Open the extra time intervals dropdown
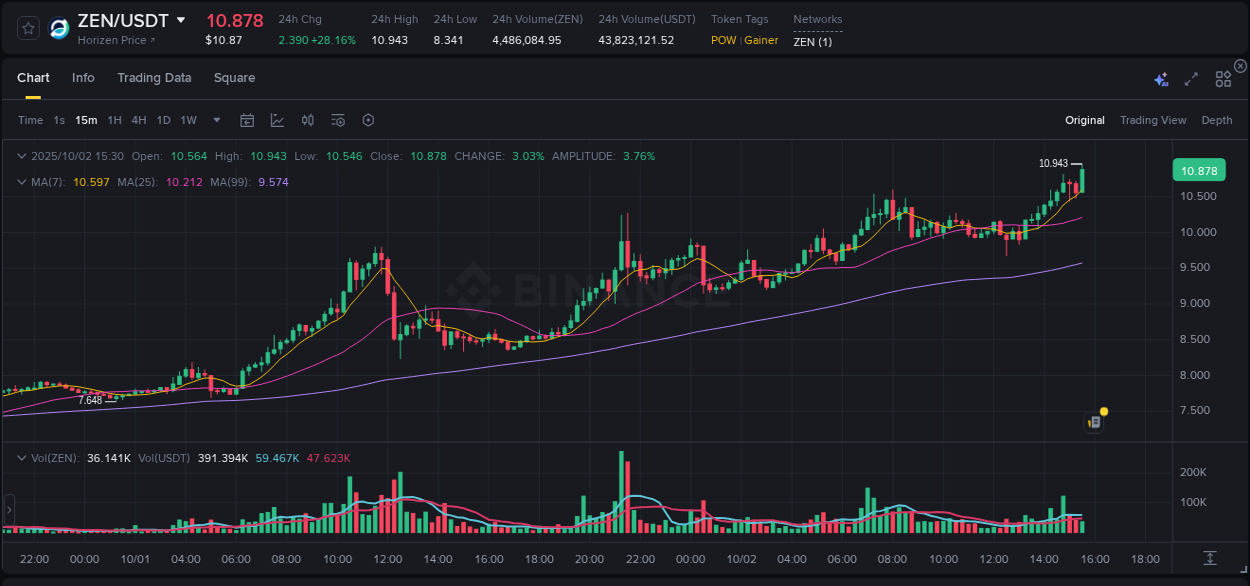The height and width of the screenshot is (586, 1250). click(x=215, y=120)
